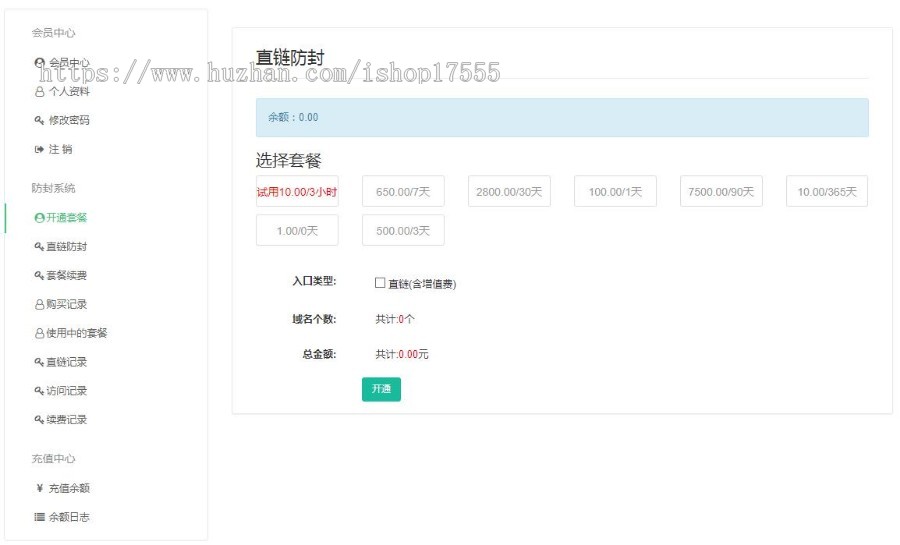Click the key icon beside 访问记录
Screen dimensions: 900x545
[39, 391]
